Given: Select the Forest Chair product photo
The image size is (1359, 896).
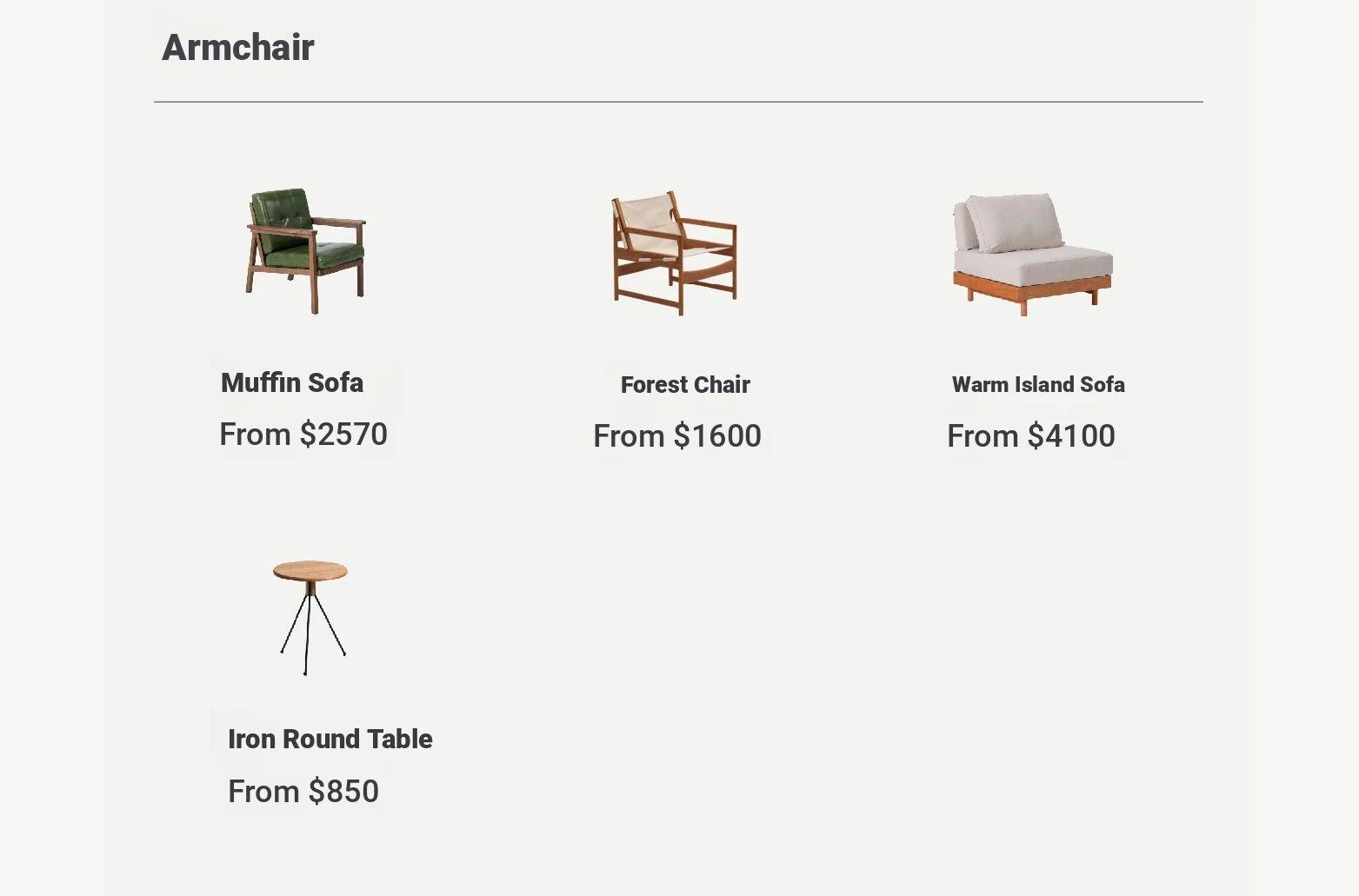Looking at the screenshot, I should [x=675, y=253].
